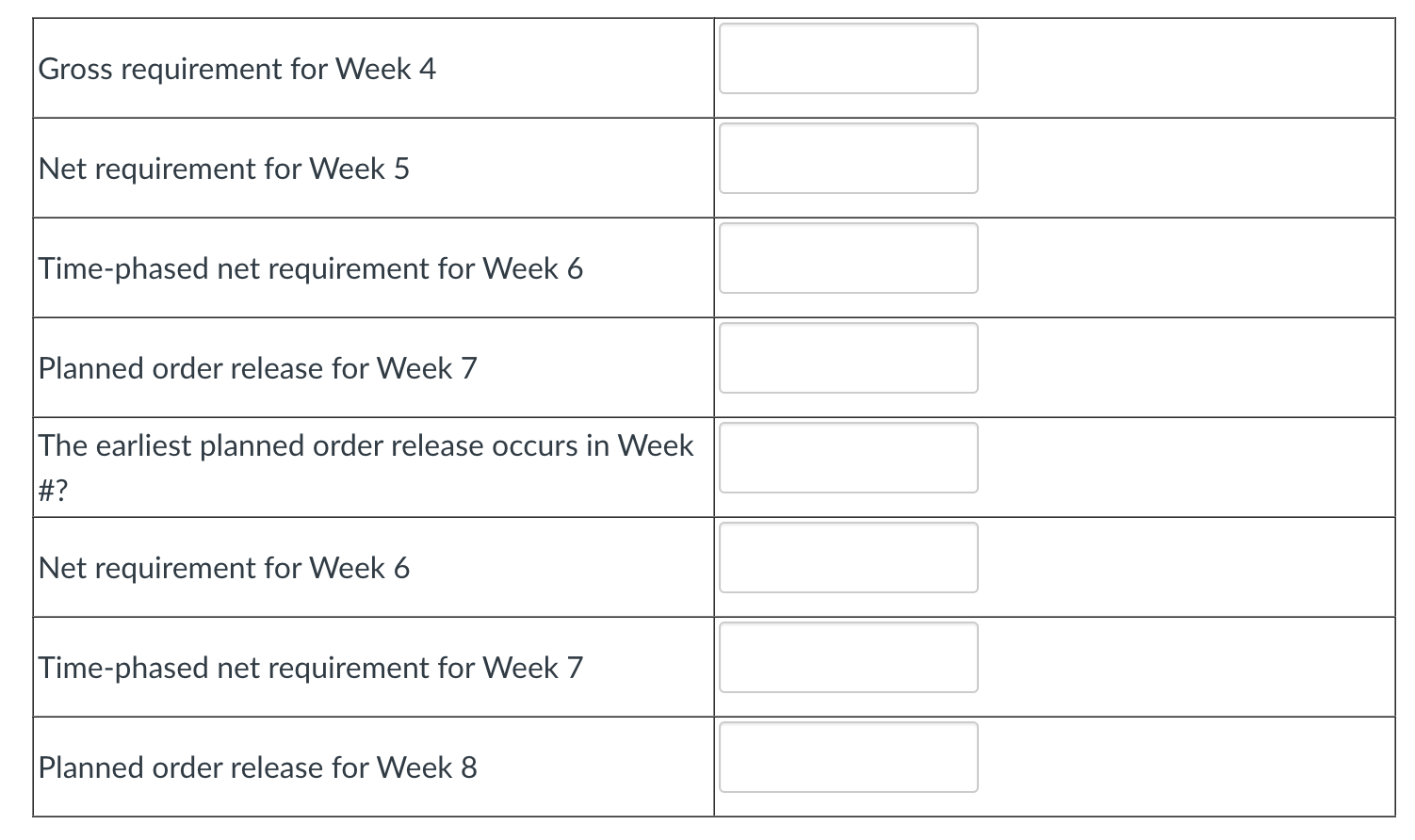Viewport: 1415px width, 840px height.
Task: Click the "Time-phased net requirement for Week 7" label
Action: pos(310,668)
